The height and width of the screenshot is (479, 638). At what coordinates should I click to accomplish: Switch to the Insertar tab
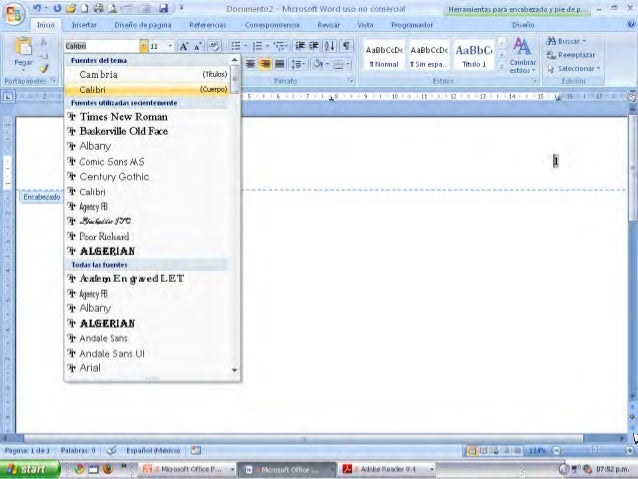point(84,25)
